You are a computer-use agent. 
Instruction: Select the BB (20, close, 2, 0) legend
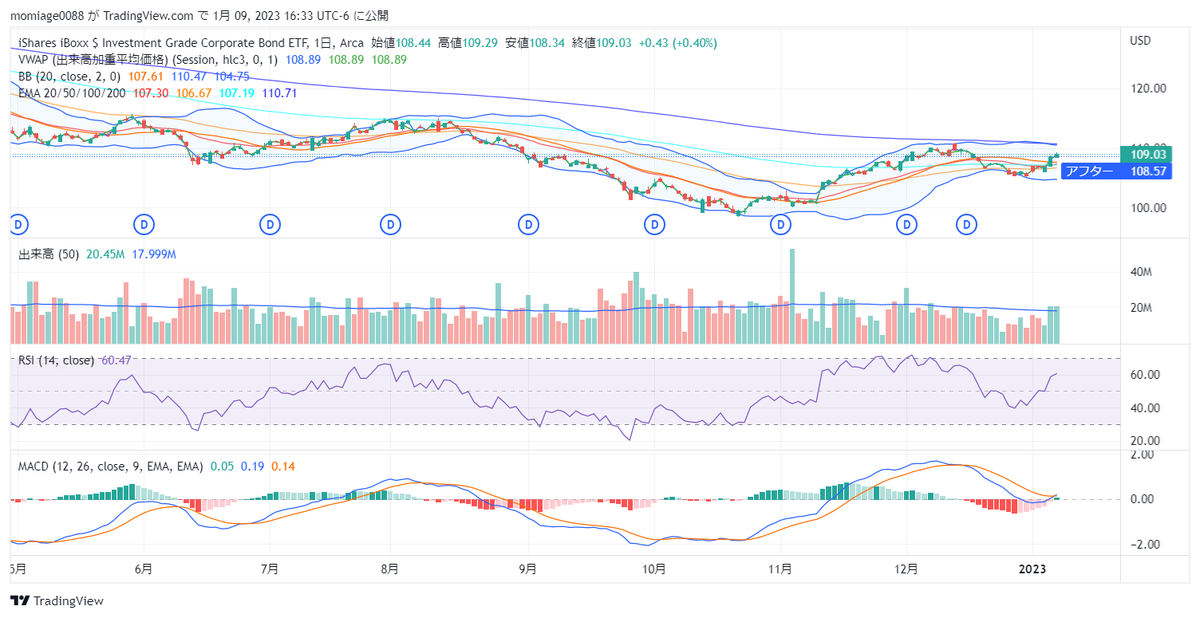69,75
